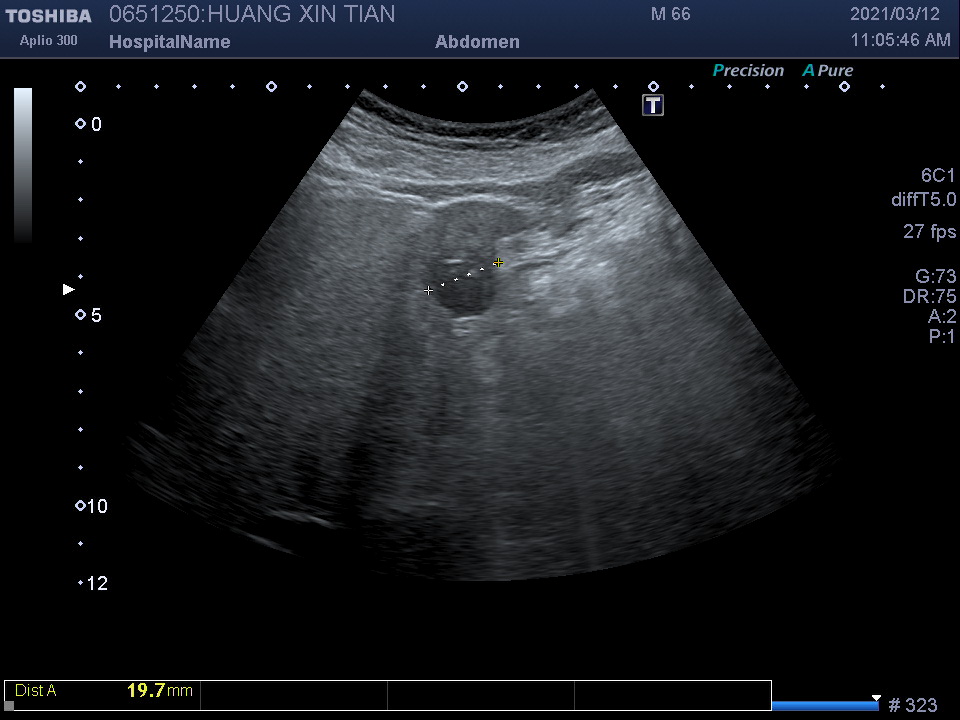Toggle the APure imaging indicator
Image resolution: width=960 pixels, height=720 pixels.
point(828,70)
